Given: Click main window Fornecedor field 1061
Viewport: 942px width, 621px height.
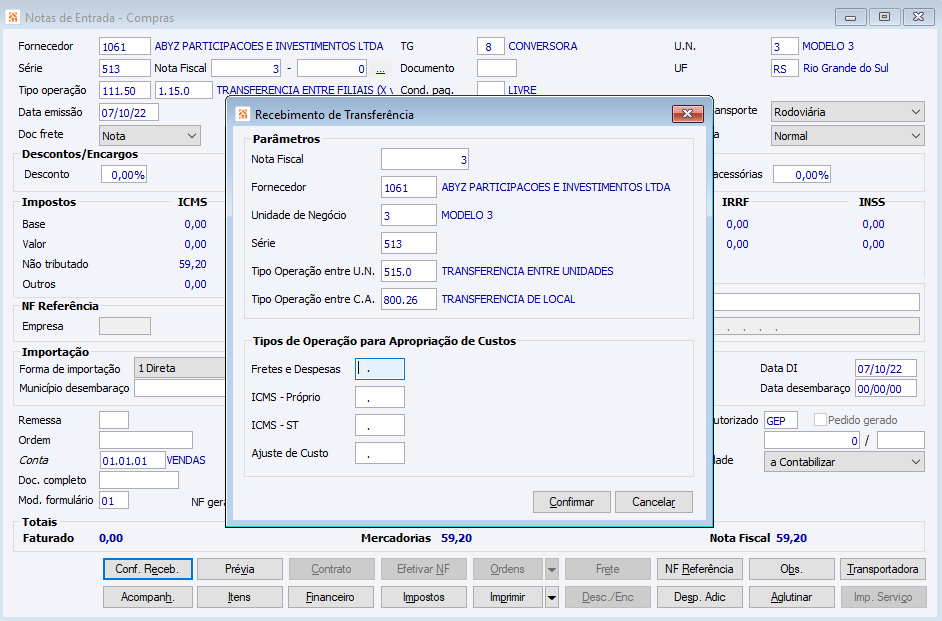Looking at the screenshot, I should click(x=124, y=46).
